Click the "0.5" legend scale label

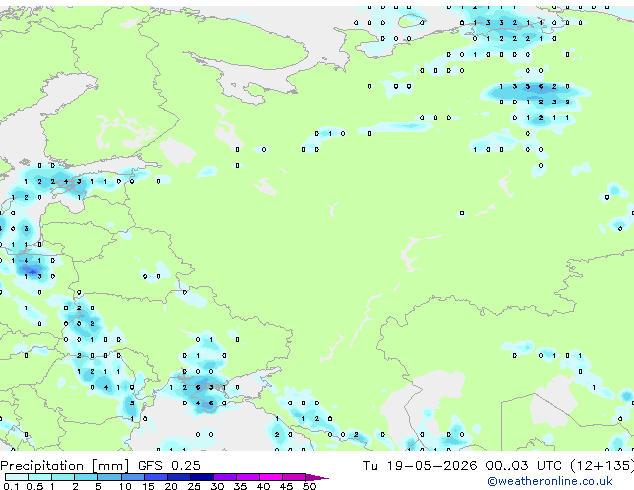point(35,486)
